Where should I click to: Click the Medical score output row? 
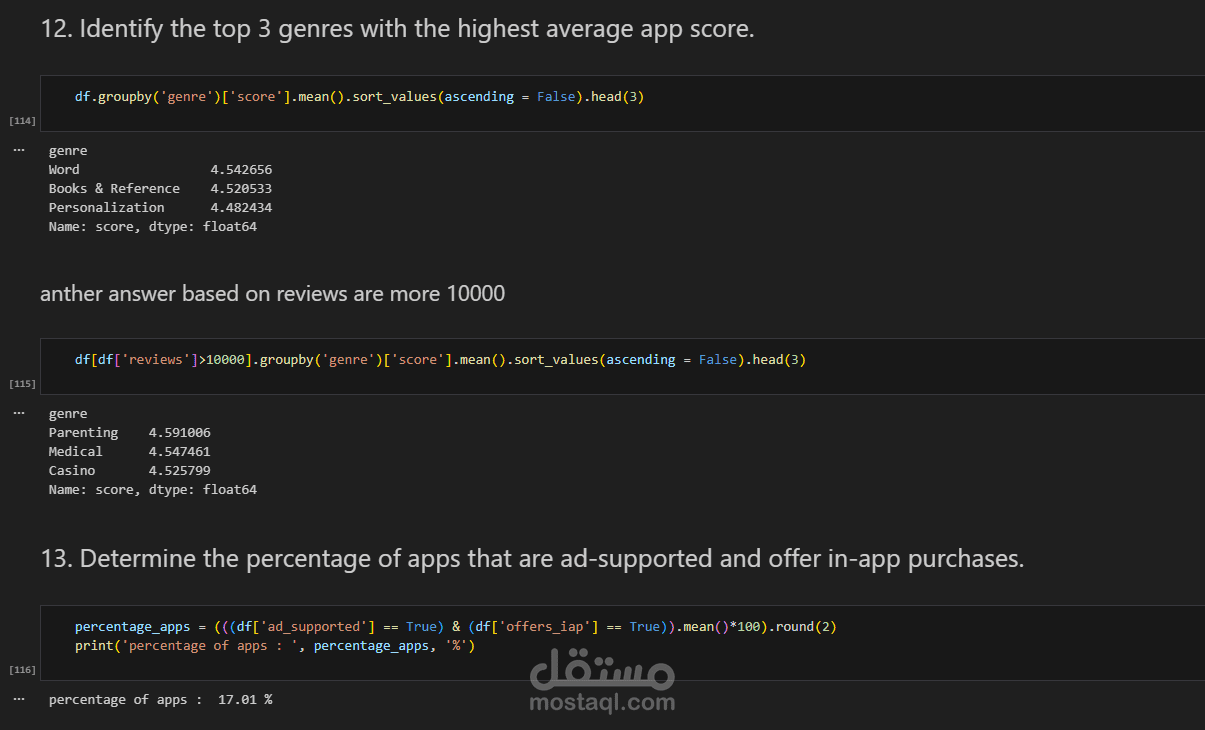[129, 451]
